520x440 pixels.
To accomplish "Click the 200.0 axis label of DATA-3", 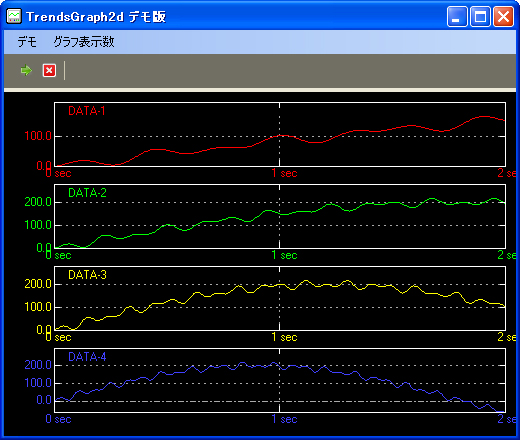I will point(38,284).
